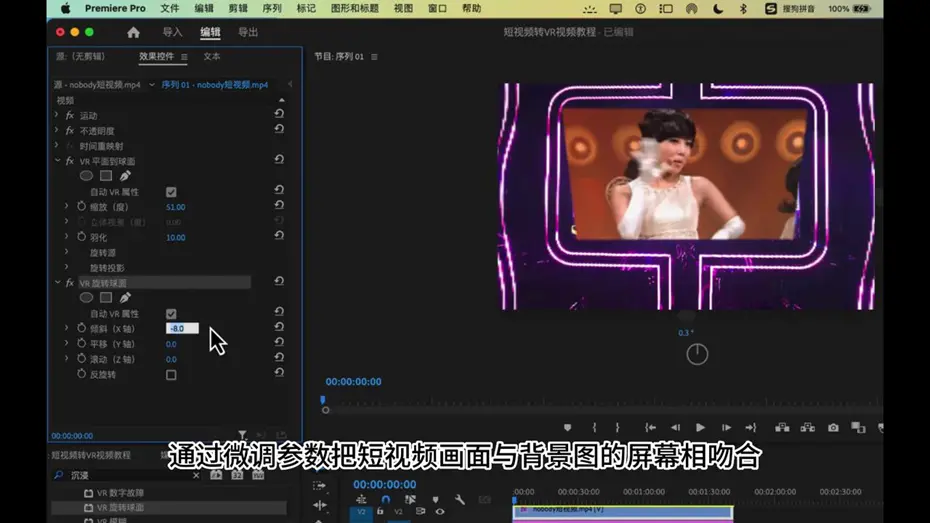Toggle animation stopwatch for 羽化
The height and width of the screenshot is (523, 930).
[82, 237]
